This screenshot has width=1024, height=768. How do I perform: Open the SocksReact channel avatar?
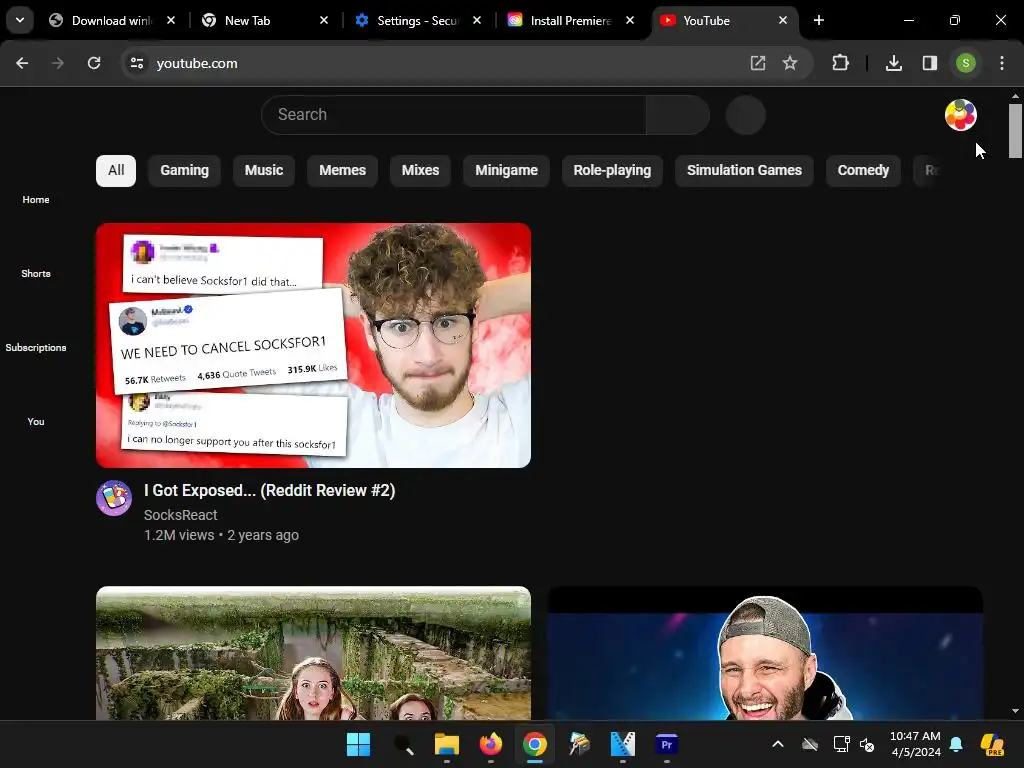click(114, 498)
